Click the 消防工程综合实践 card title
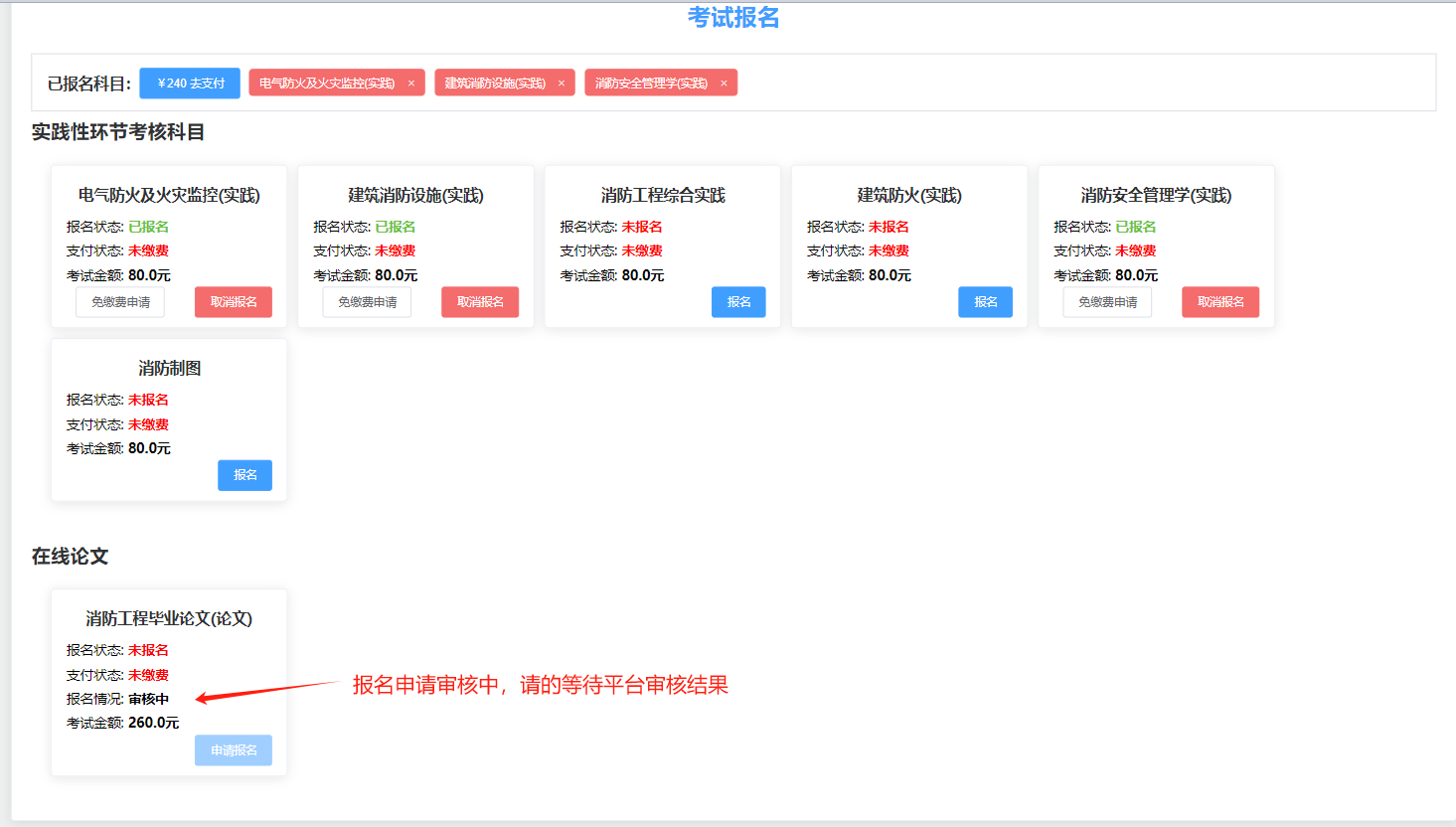The width and height of the screenshot is (1456, 827). (x=663, y=196)
